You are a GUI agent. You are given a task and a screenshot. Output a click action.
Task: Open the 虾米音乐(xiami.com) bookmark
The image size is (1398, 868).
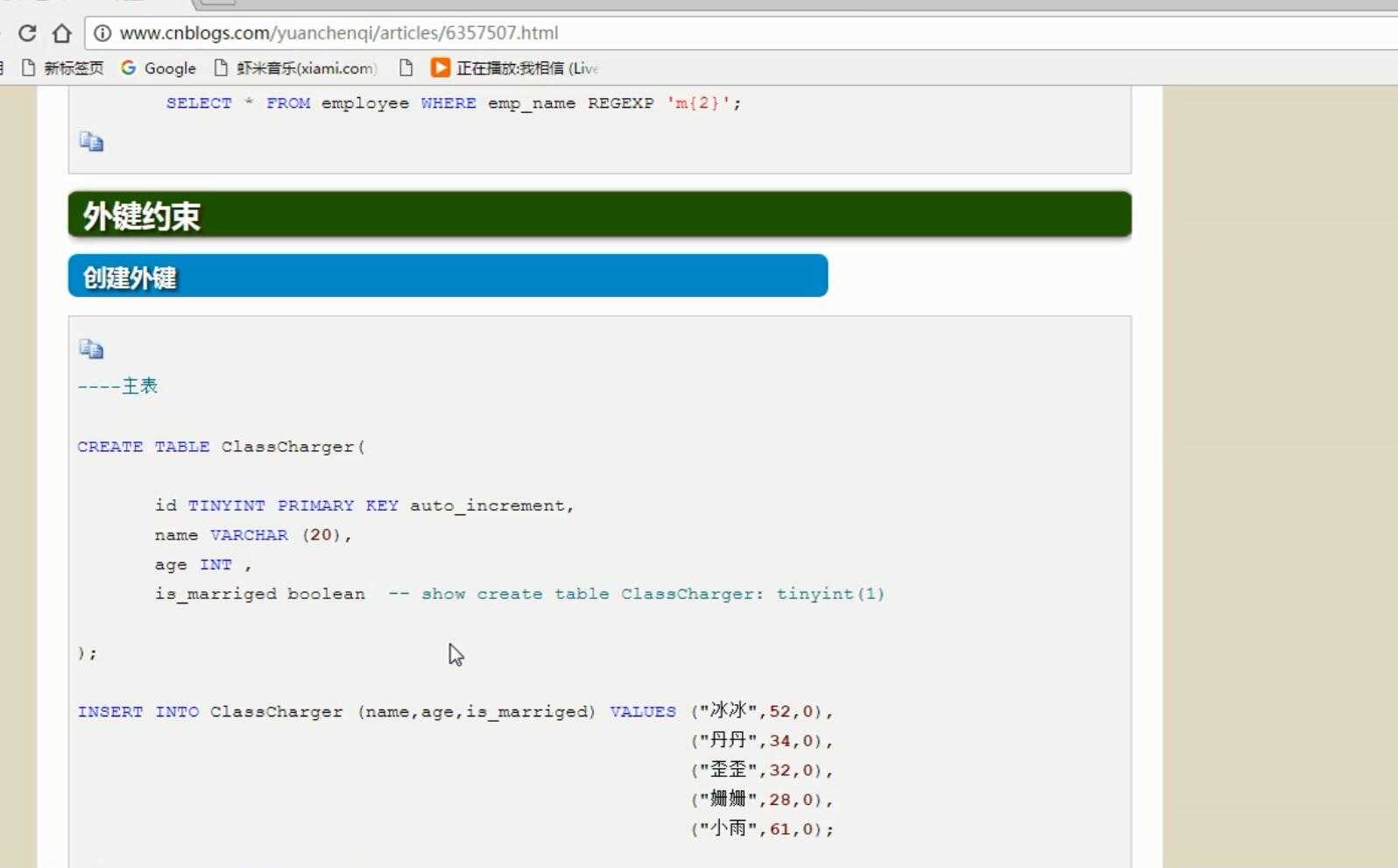[x=295, y=68]
